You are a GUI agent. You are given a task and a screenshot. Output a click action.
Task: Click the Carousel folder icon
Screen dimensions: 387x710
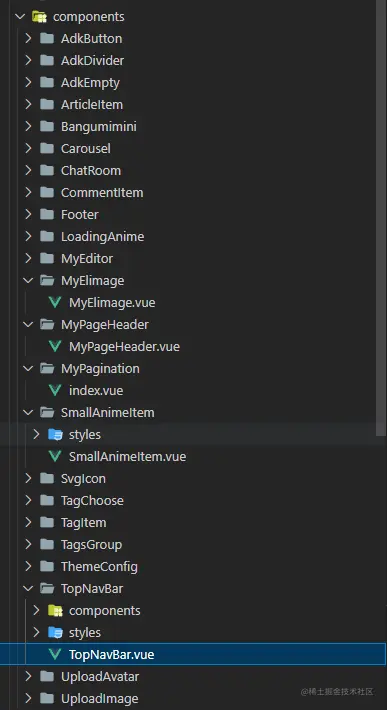point(47,149)
